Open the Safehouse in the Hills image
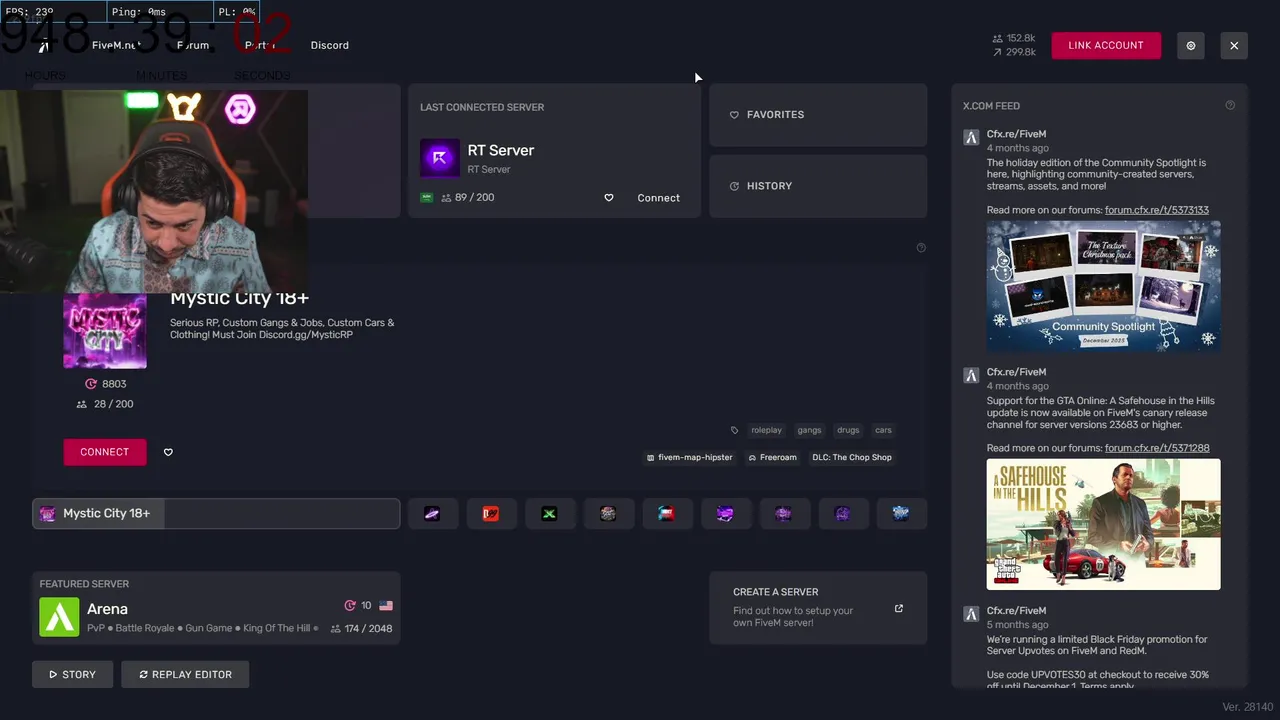This screenshot has height=720, width=1280. (1104, 524)
